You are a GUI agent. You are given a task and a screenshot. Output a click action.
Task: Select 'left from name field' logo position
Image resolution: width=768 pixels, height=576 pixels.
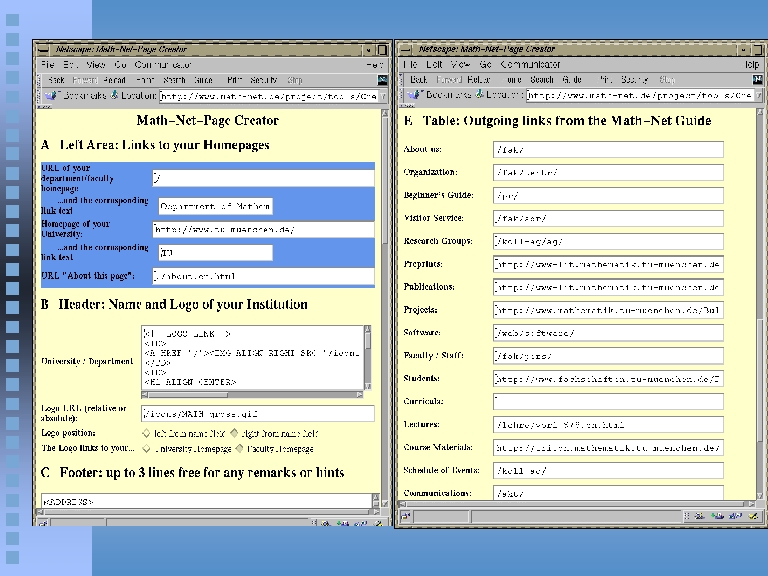(147, 433)
